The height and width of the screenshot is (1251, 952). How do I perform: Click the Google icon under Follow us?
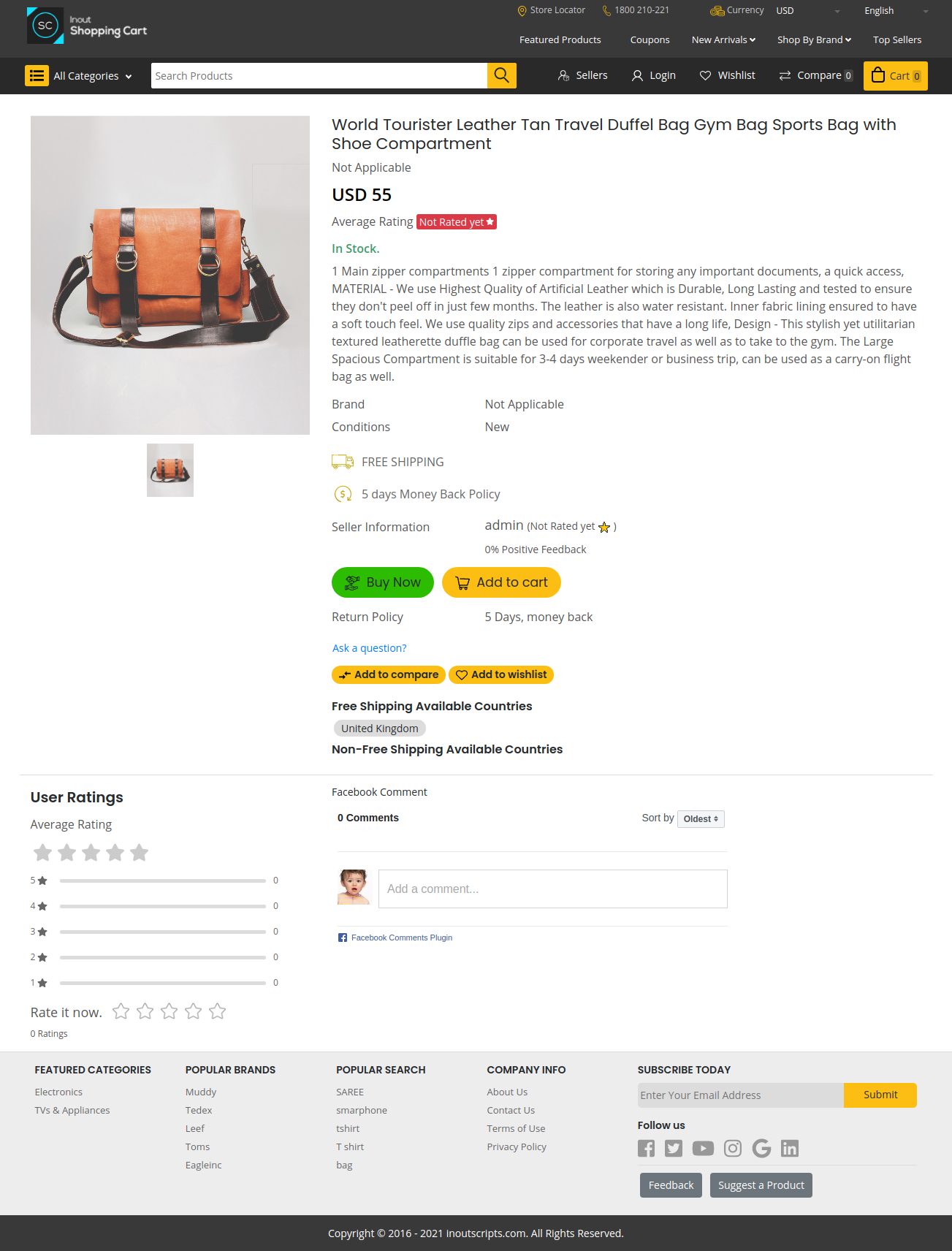761,1148
